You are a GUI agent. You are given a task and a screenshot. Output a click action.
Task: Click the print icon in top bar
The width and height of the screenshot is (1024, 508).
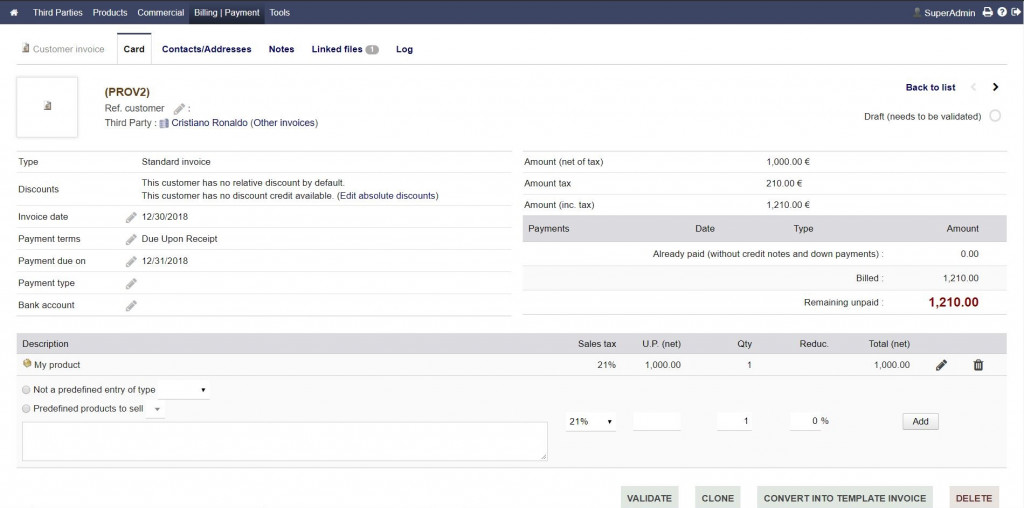[987, 13]
